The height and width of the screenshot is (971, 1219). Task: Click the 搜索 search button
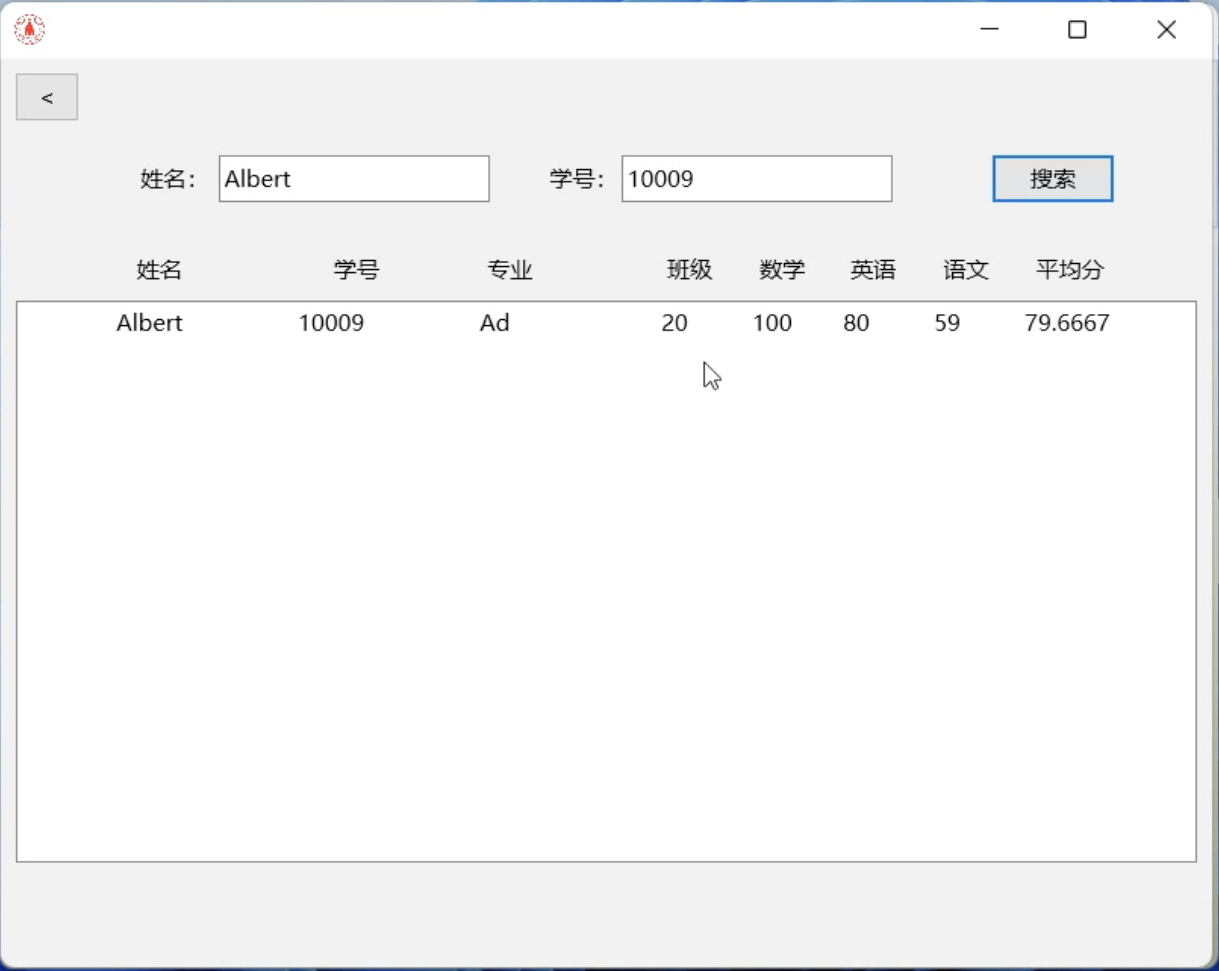1052,179
